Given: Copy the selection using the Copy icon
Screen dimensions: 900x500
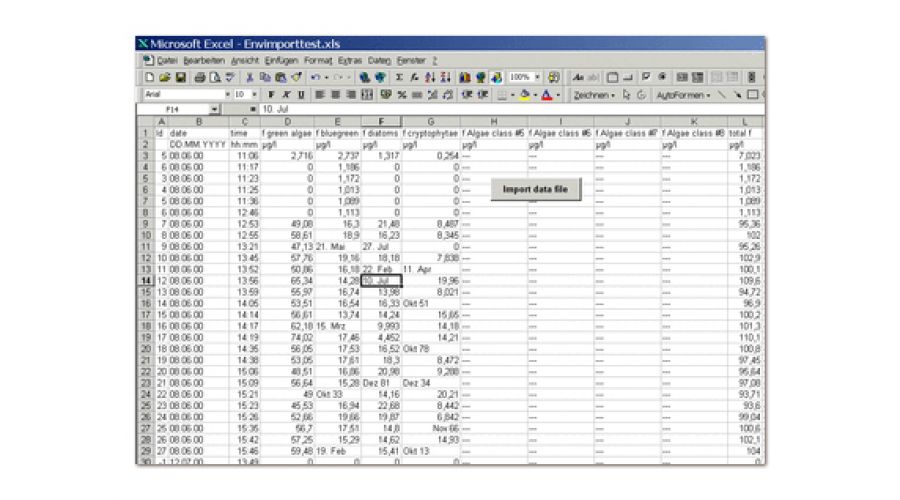Looking at the screenshot, I should [265, 77].
